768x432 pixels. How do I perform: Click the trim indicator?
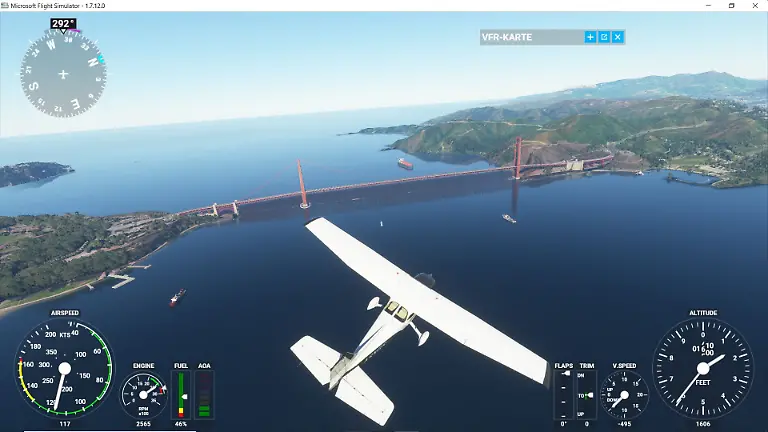(x=586, y=395)
